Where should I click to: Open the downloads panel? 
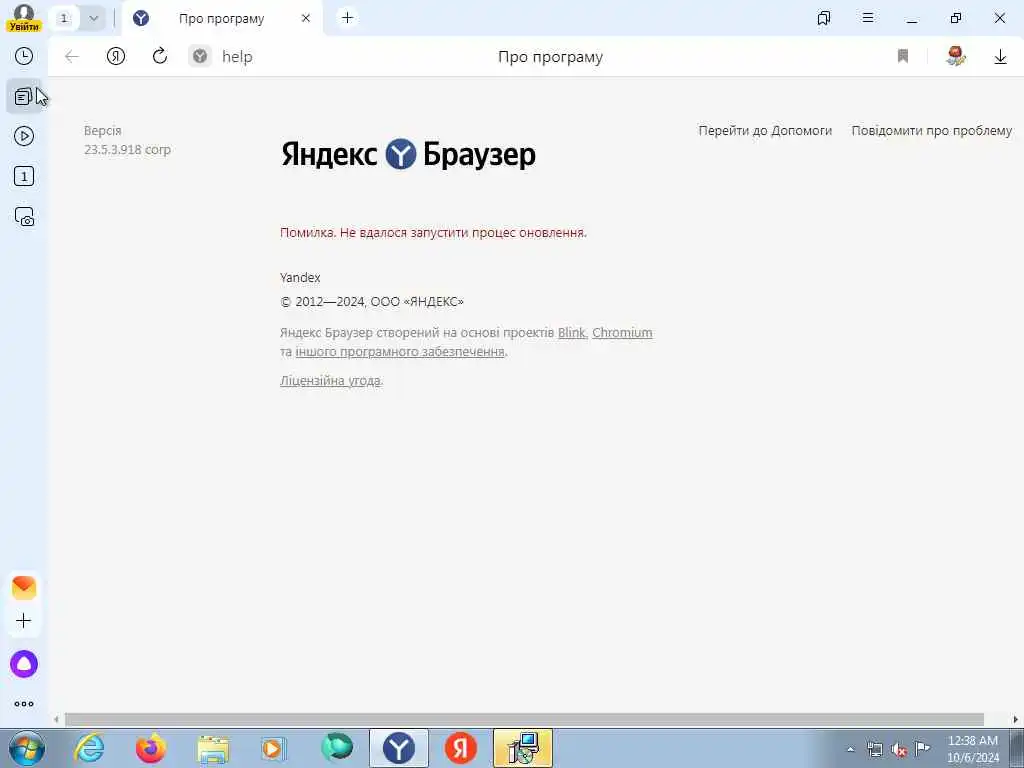point(1000,57)
